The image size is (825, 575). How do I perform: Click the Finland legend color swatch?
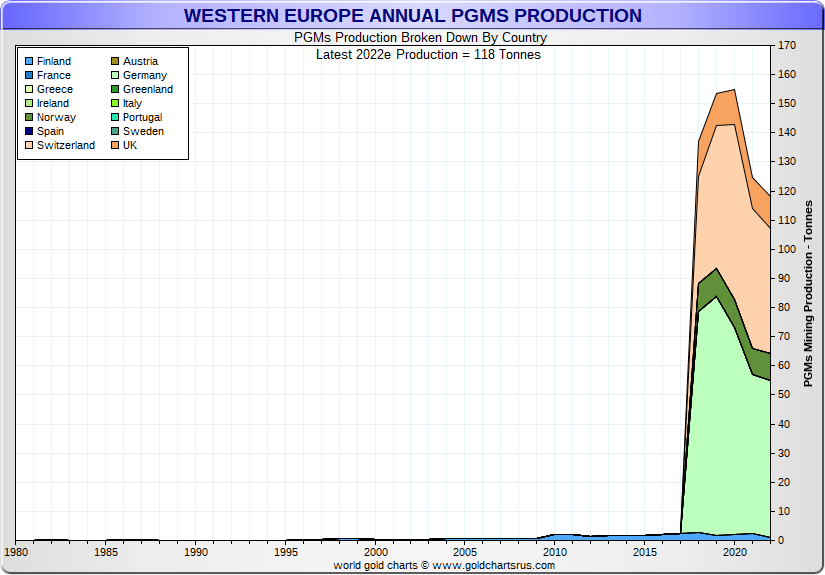pos(28,62)
